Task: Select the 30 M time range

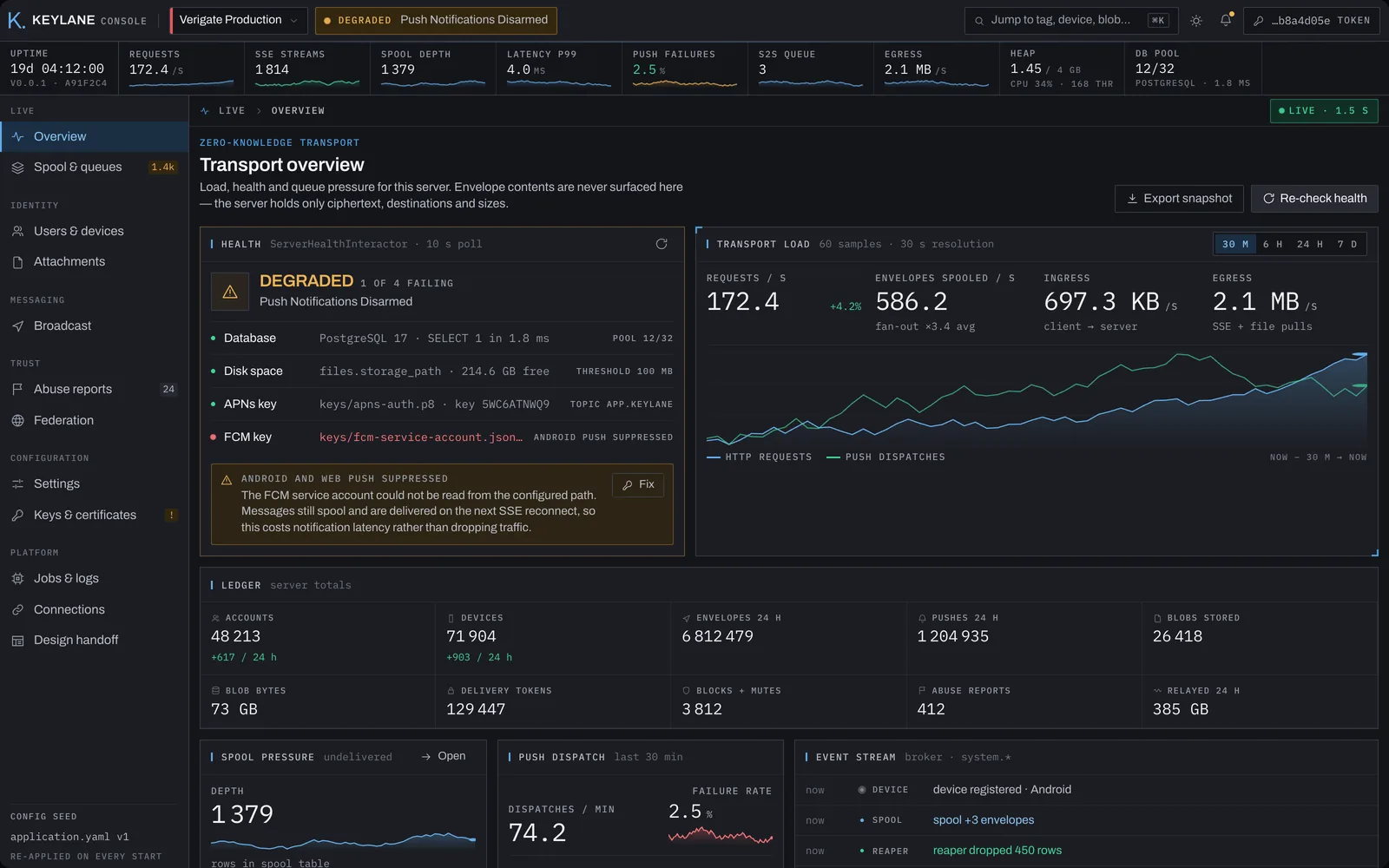Action: (x=1235, y=244)
